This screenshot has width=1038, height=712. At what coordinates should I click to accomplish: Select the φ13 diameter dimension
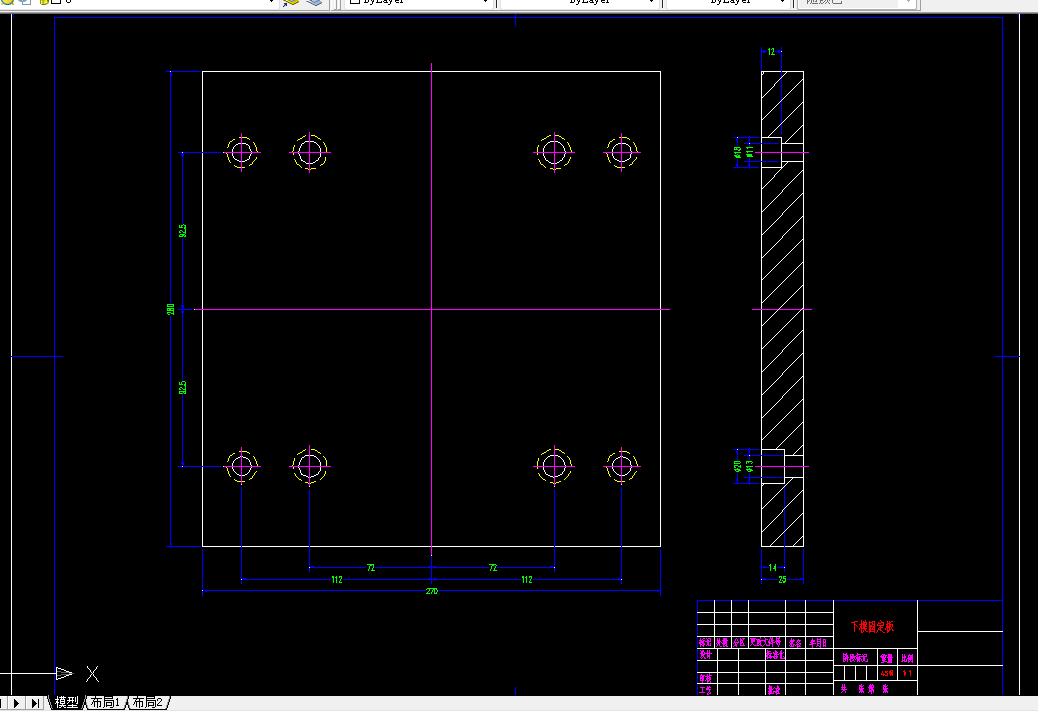[x=749, y=467]
